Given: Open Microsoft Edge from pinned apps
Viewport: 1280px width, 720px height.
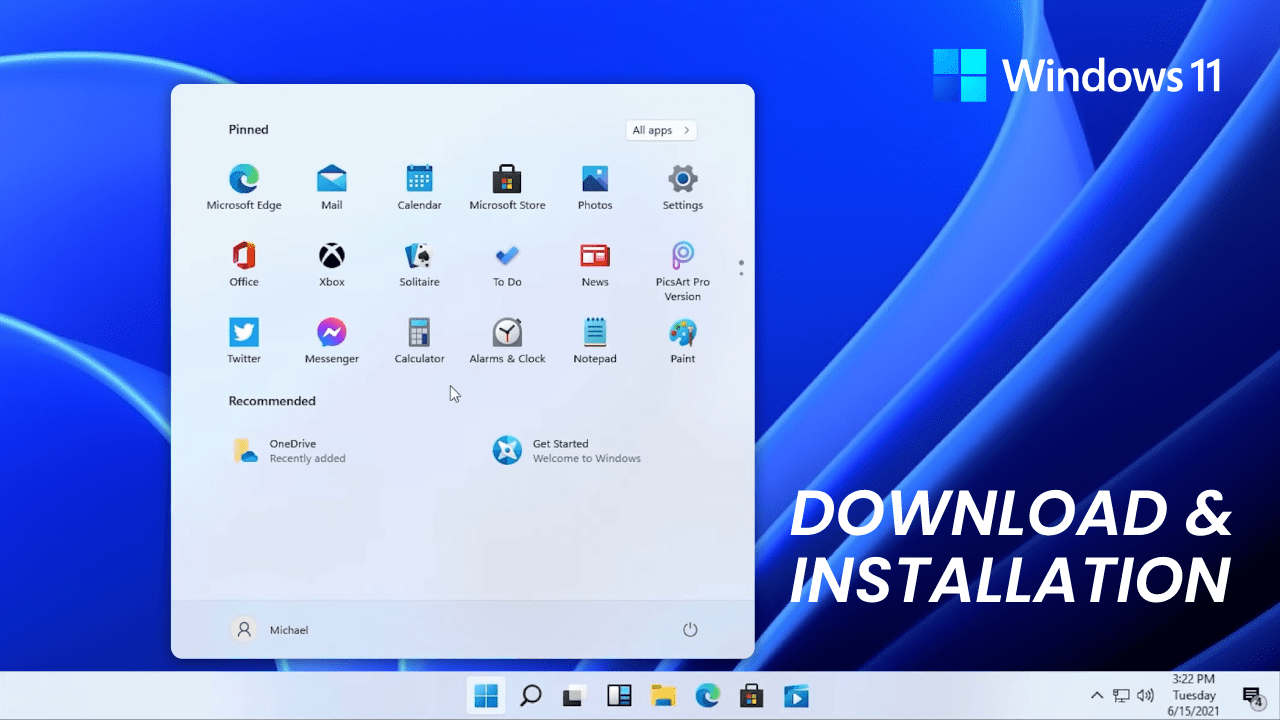Looking at the screenshot, I should [x=244, y=187].
